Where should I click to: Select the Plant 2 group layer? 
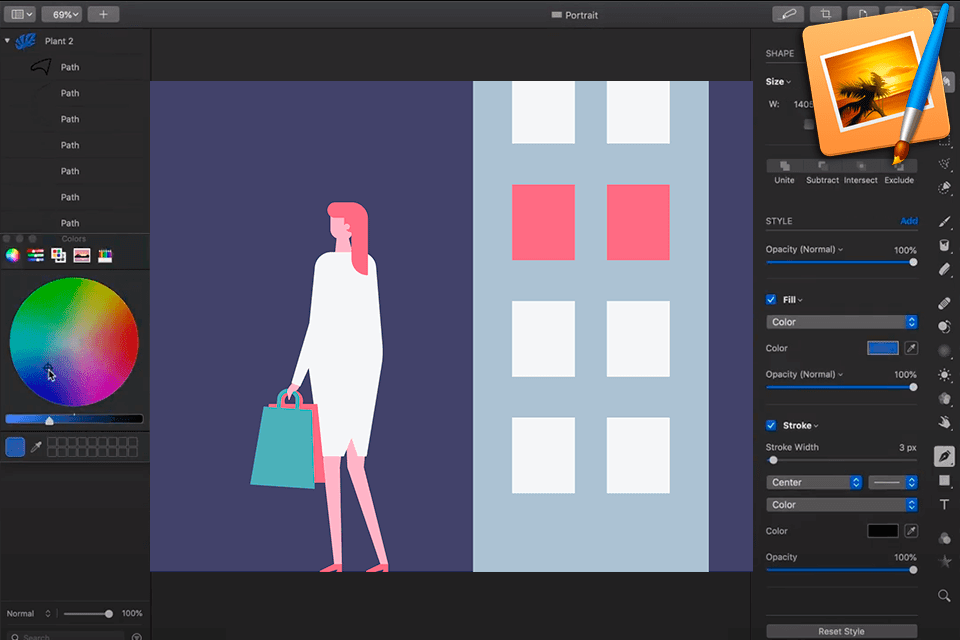pos(75,41)
